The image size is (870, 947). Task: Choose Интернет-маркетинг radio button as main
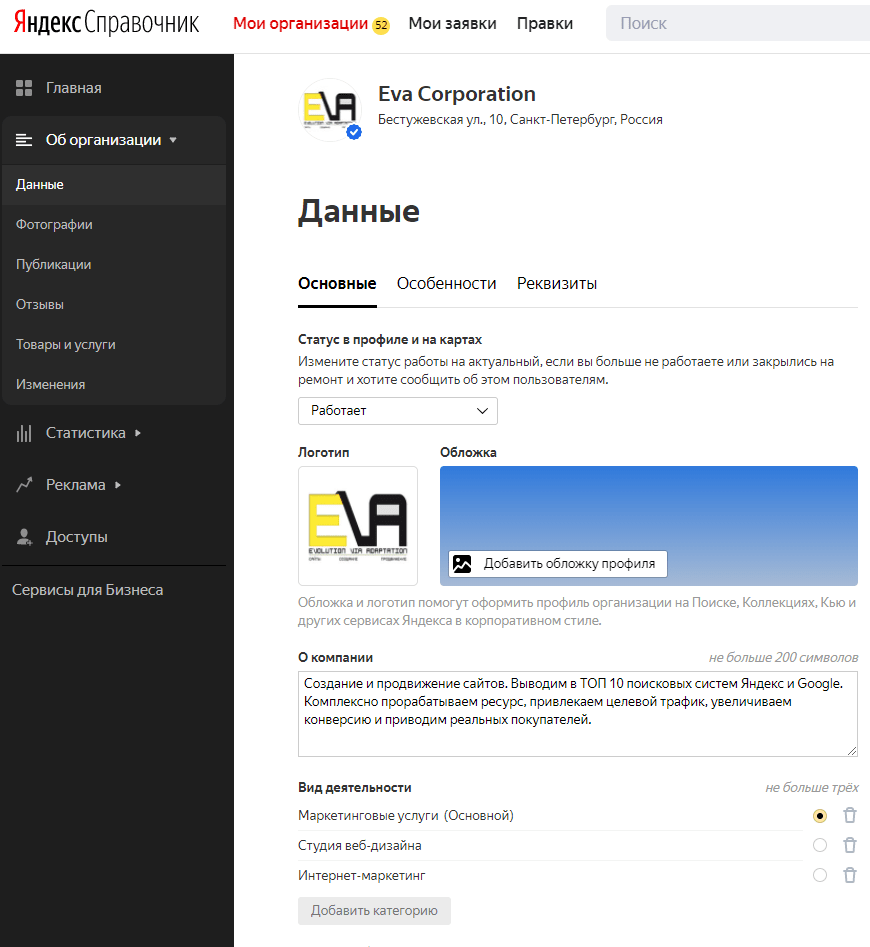click(820, 876)
